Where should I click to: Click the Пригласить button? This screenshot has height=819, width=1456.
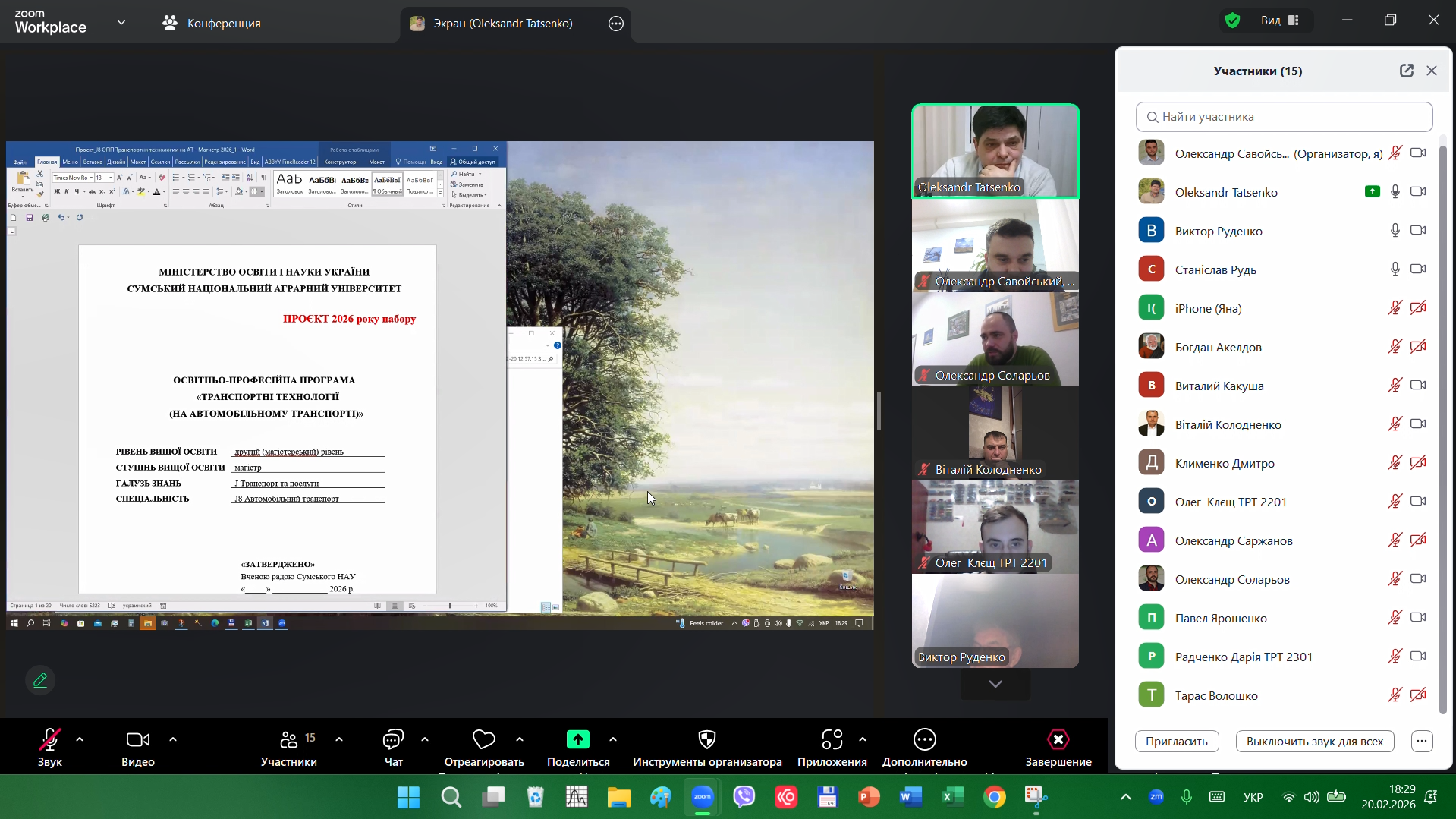pos(1176,742)
